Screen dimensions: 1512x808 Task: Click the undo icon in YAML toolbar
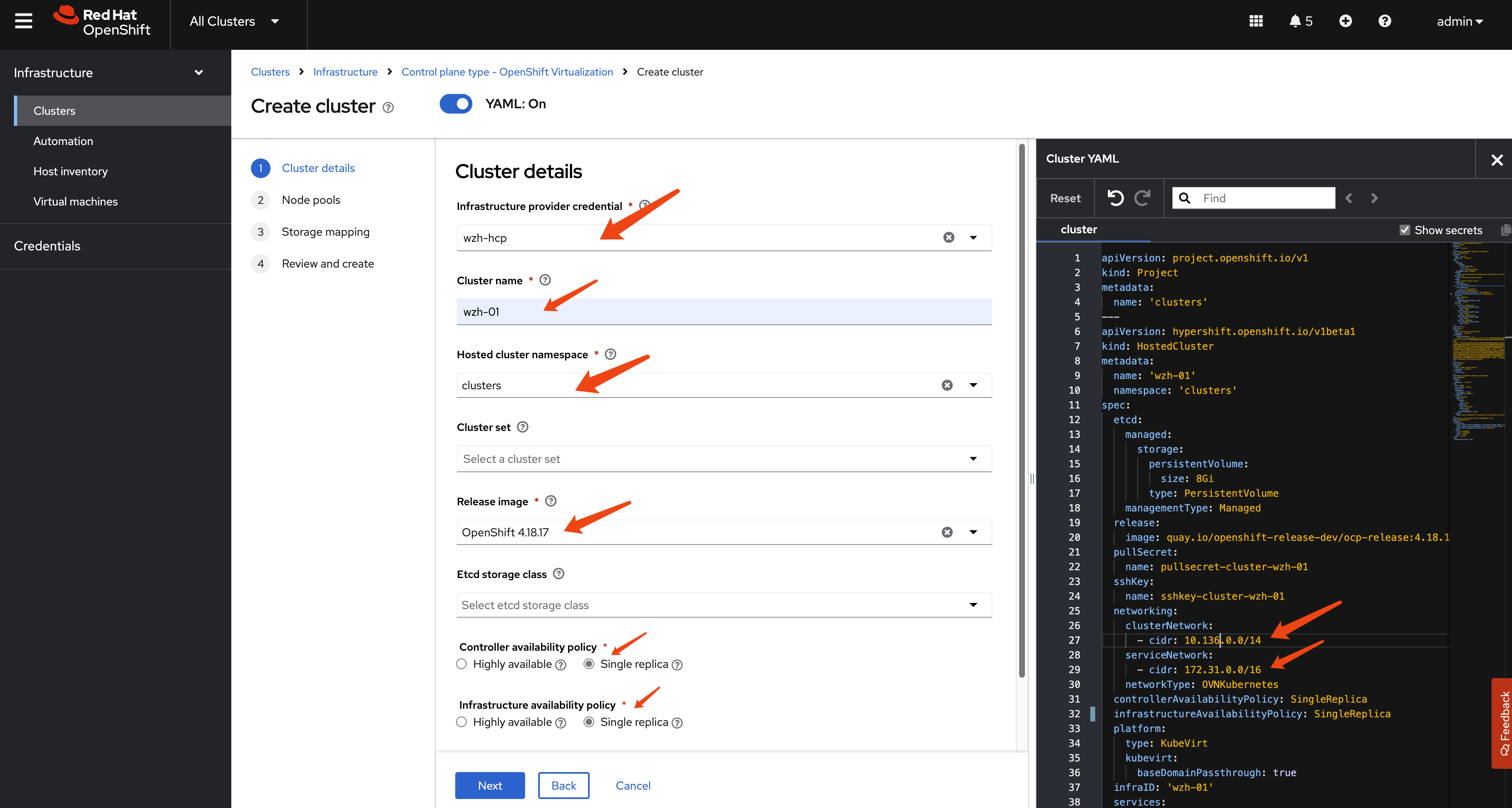[1115, 199]
